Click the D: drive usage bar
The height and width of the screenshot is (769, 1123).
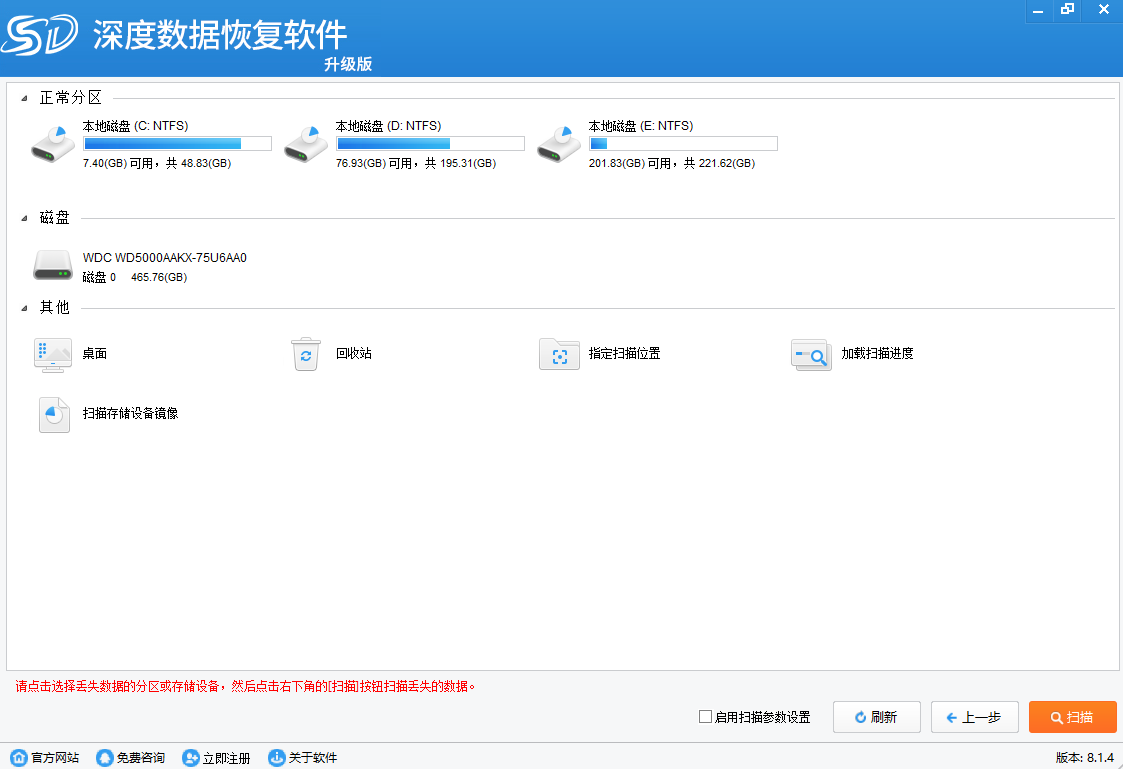click(x=430, y=143)
